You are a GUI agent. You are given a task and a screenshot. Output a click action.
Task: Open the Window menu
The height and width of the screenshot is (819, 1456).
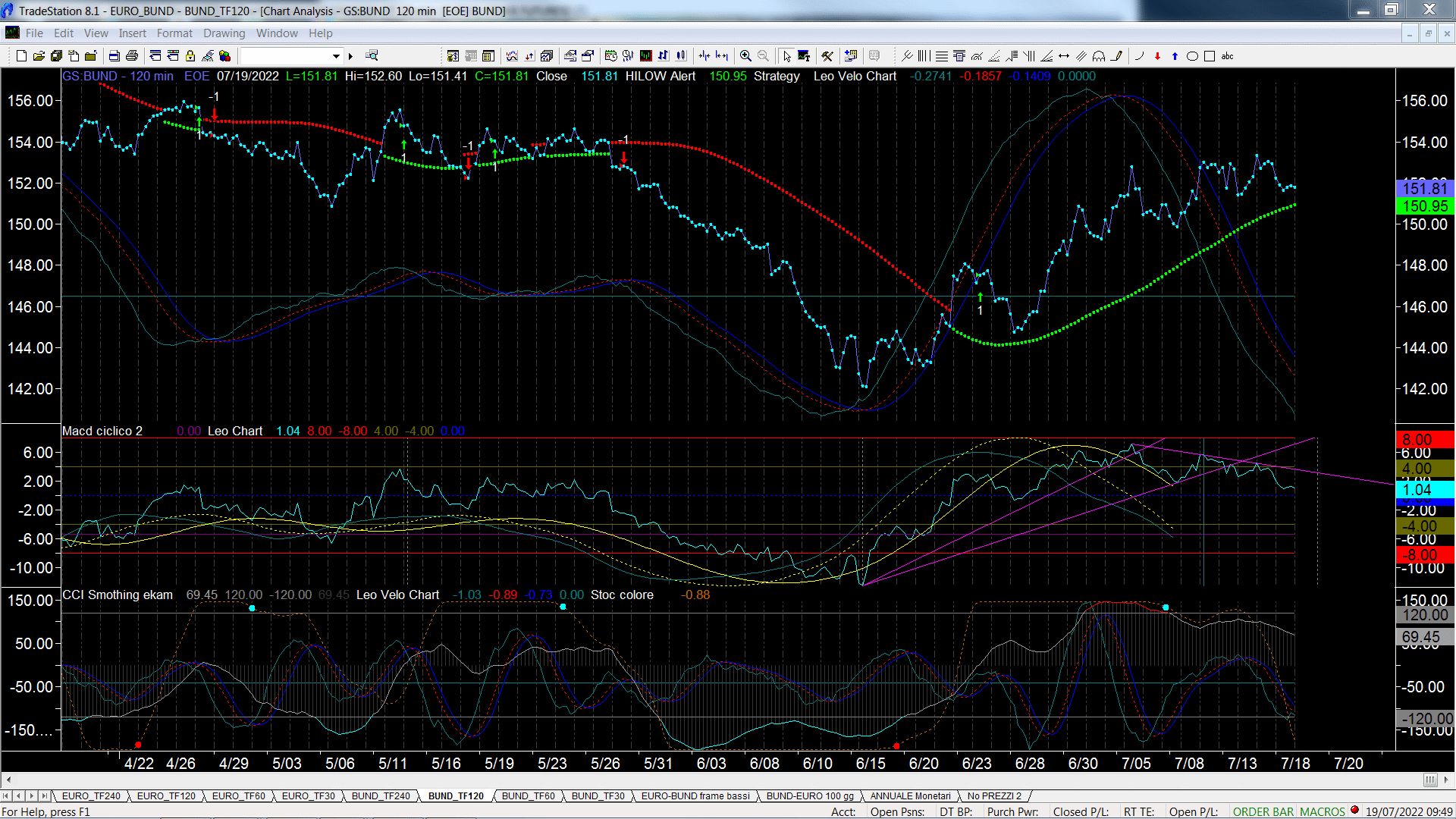click(277, 33)
